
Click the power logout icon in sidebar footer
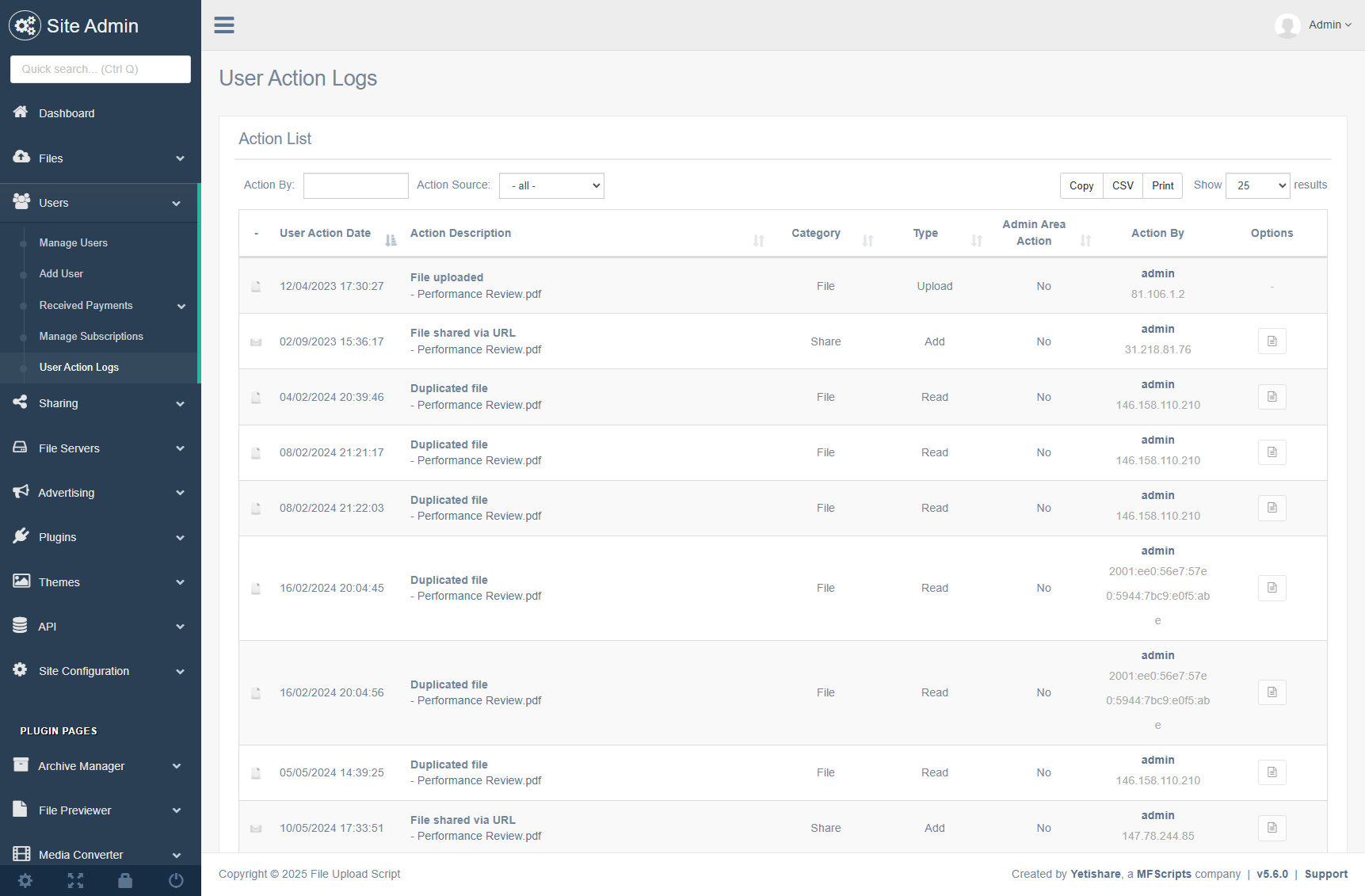click(176, 880)
